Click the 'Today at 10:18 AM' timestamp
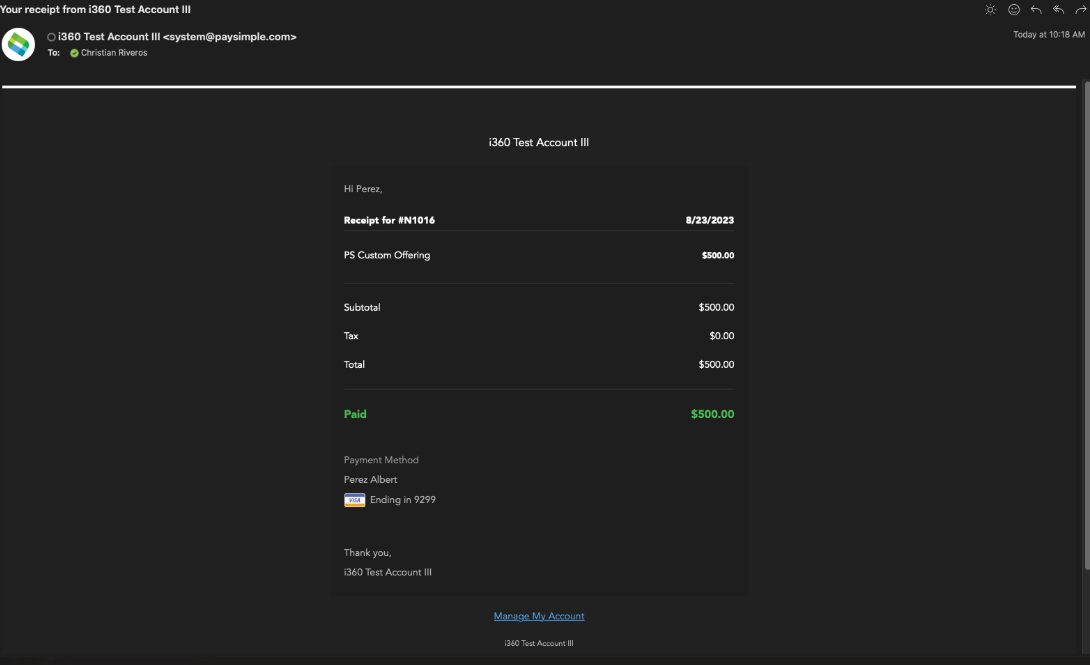 1049,35
